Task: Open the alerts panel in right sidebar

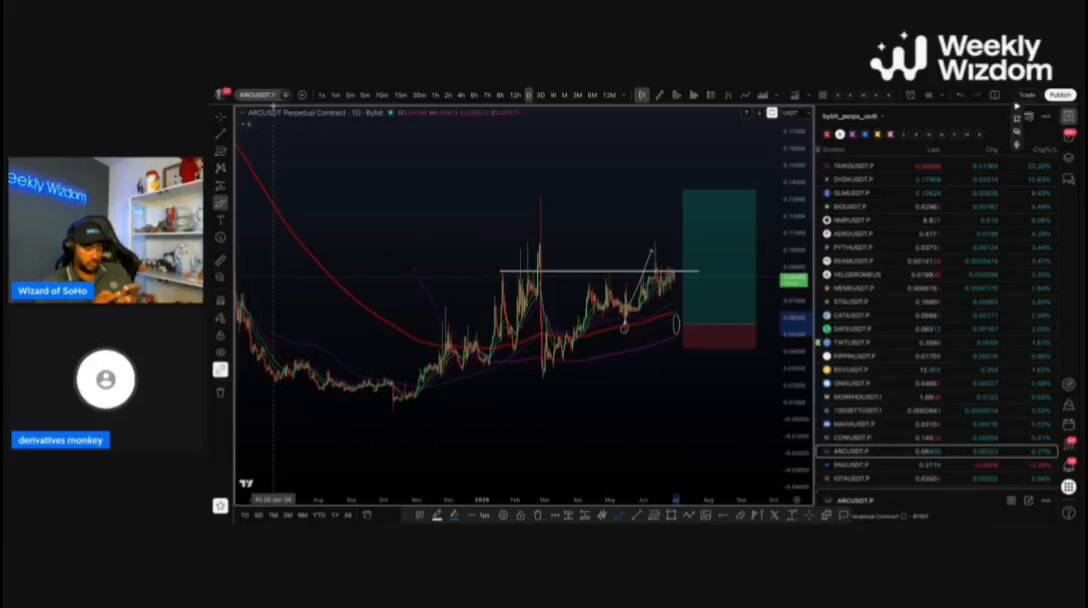Action: [x=1069, y=136]
